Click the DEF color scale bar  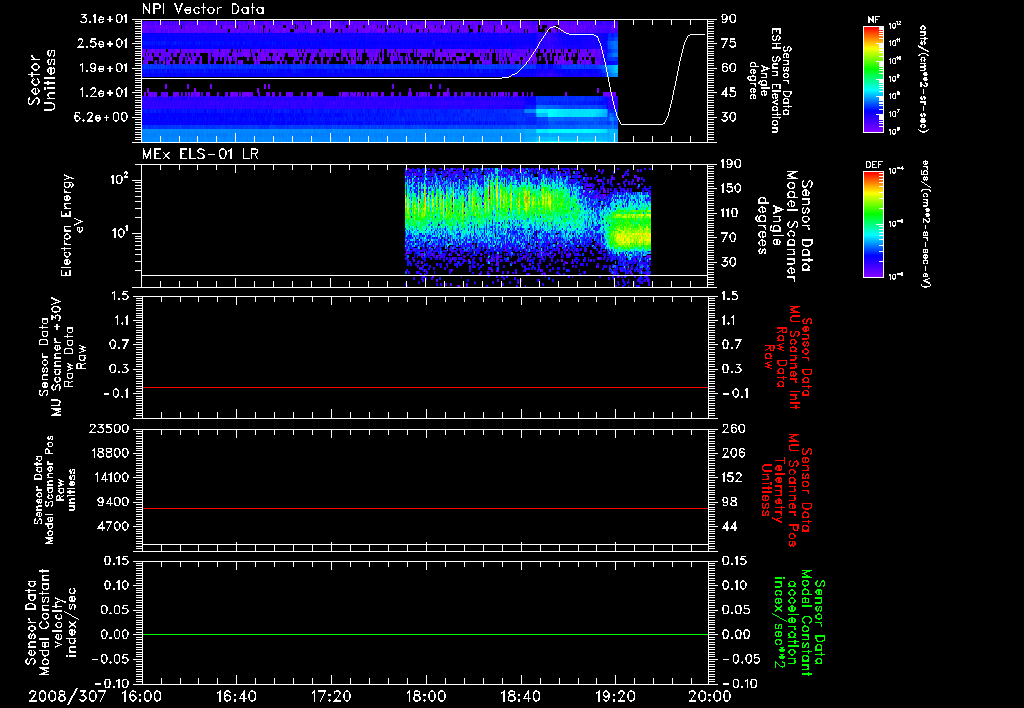873,224
